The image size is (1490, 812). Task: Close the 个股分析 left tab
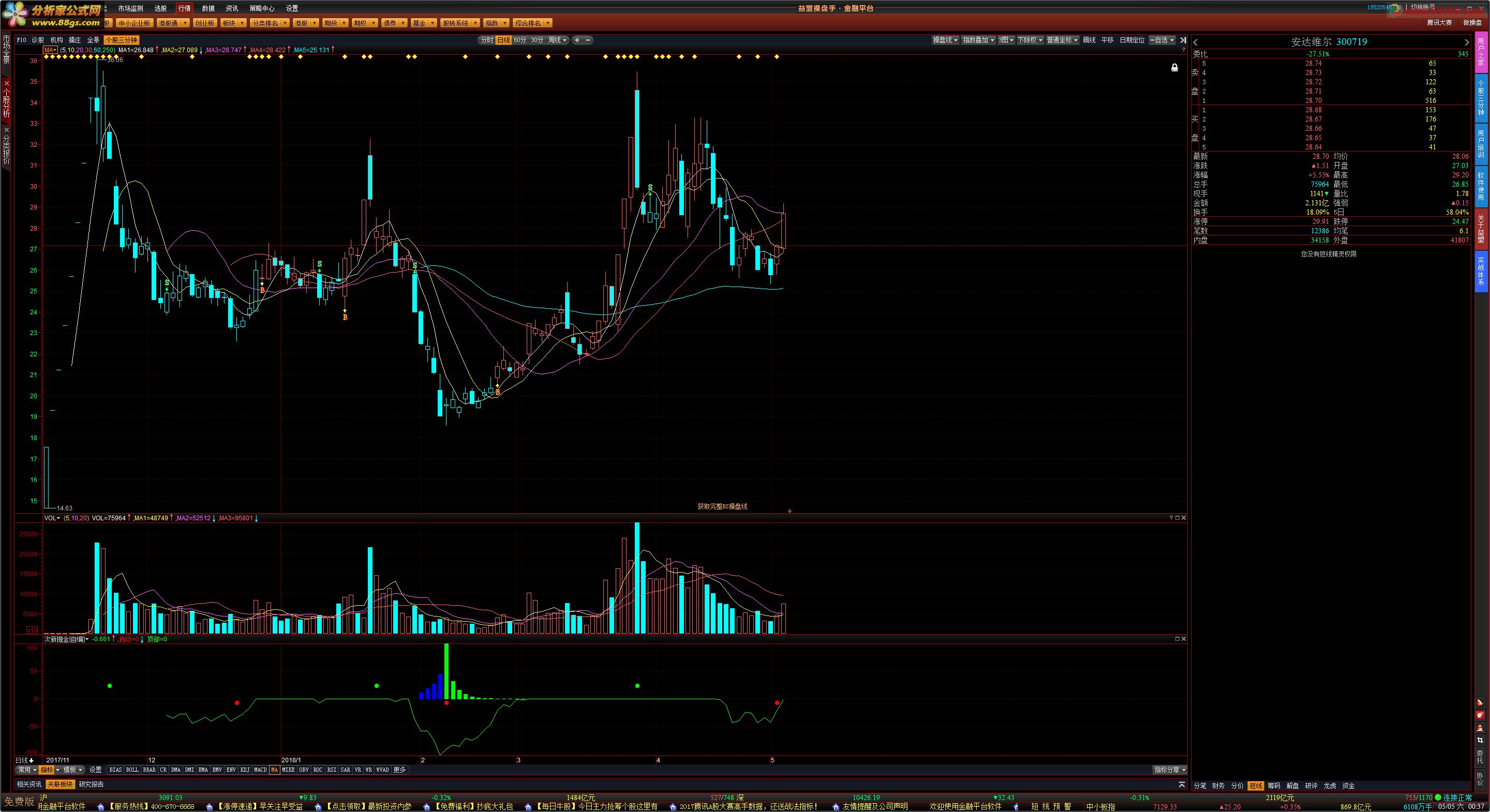click(x=6, y=83)
